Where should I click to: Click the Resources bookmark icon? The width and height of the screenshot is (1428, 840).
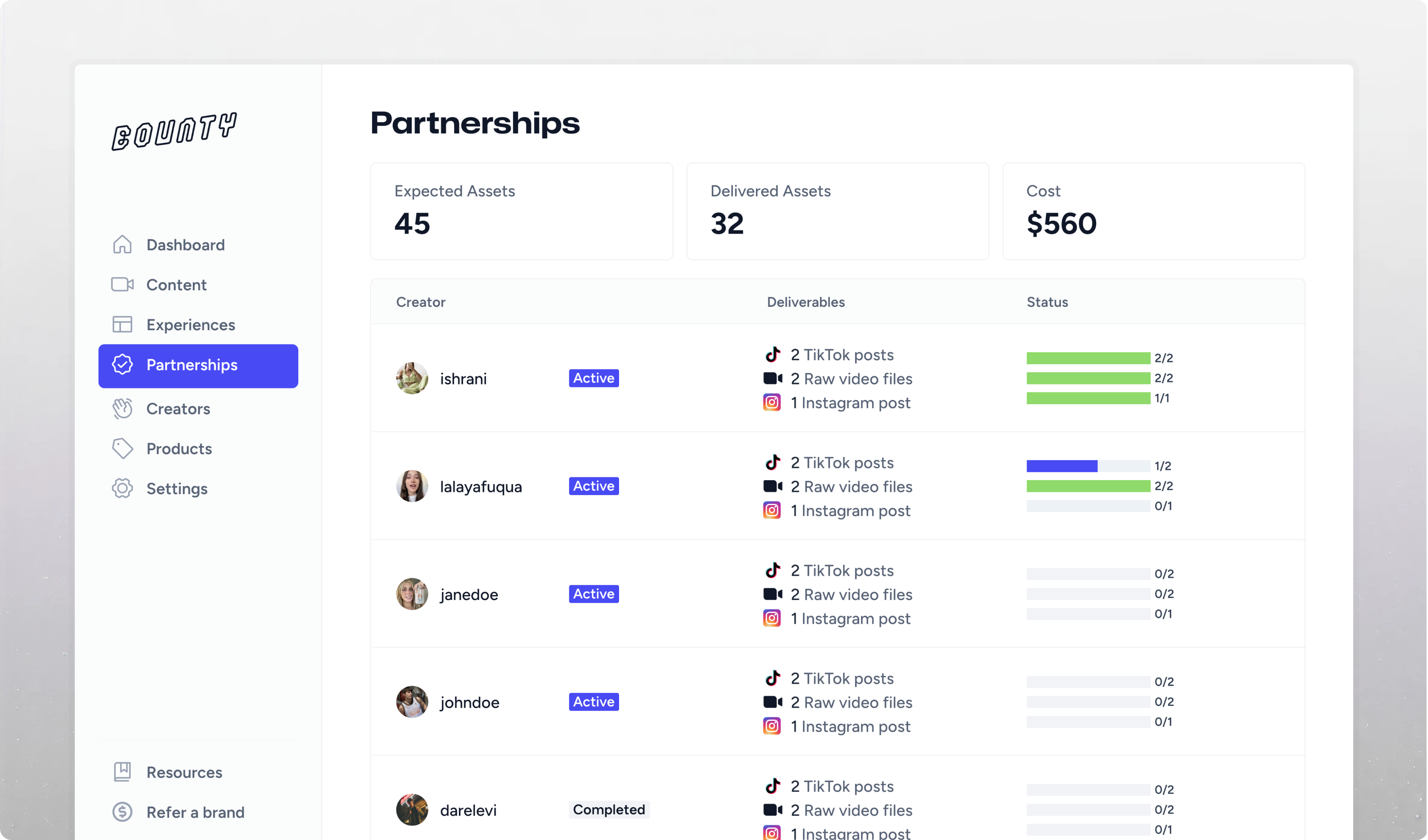tap(122, 771)
